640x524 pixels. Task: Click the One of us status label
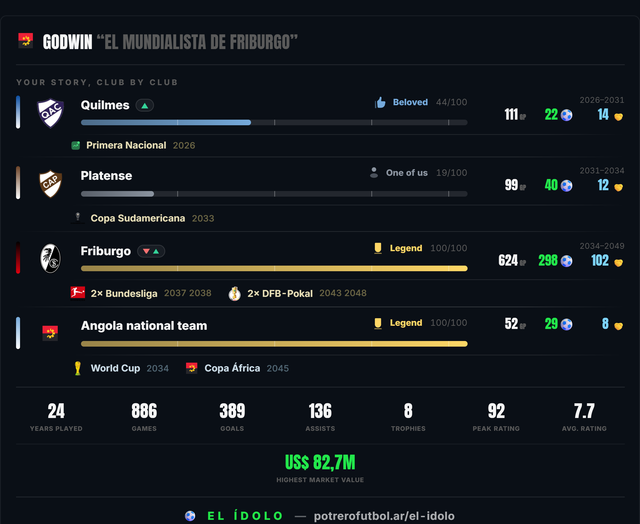(407, 173)
